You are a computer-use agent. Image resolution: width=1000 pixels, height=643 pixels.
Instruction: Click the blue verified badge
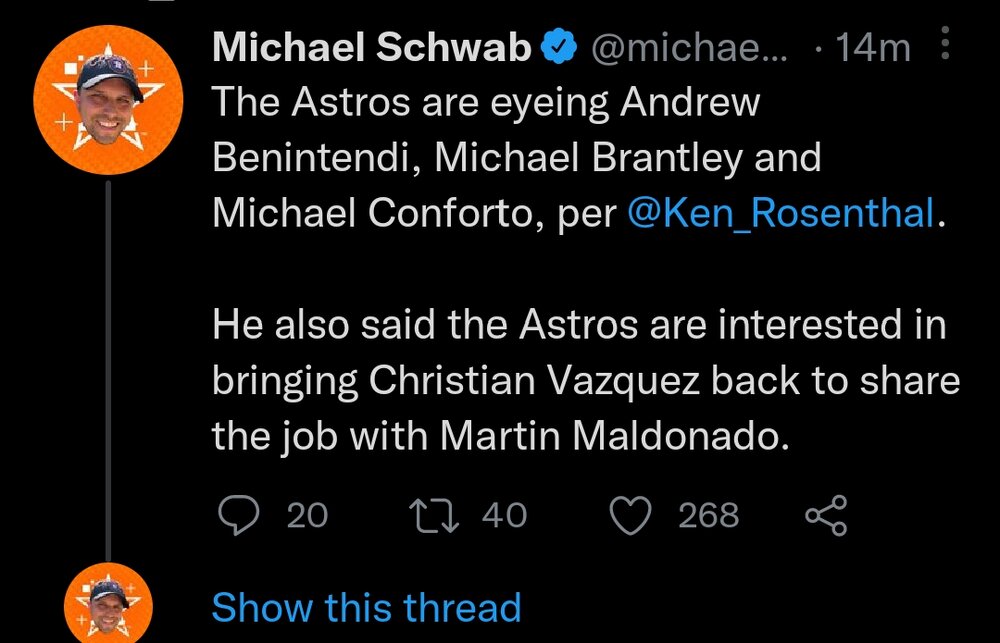click(x=558, y=47)
